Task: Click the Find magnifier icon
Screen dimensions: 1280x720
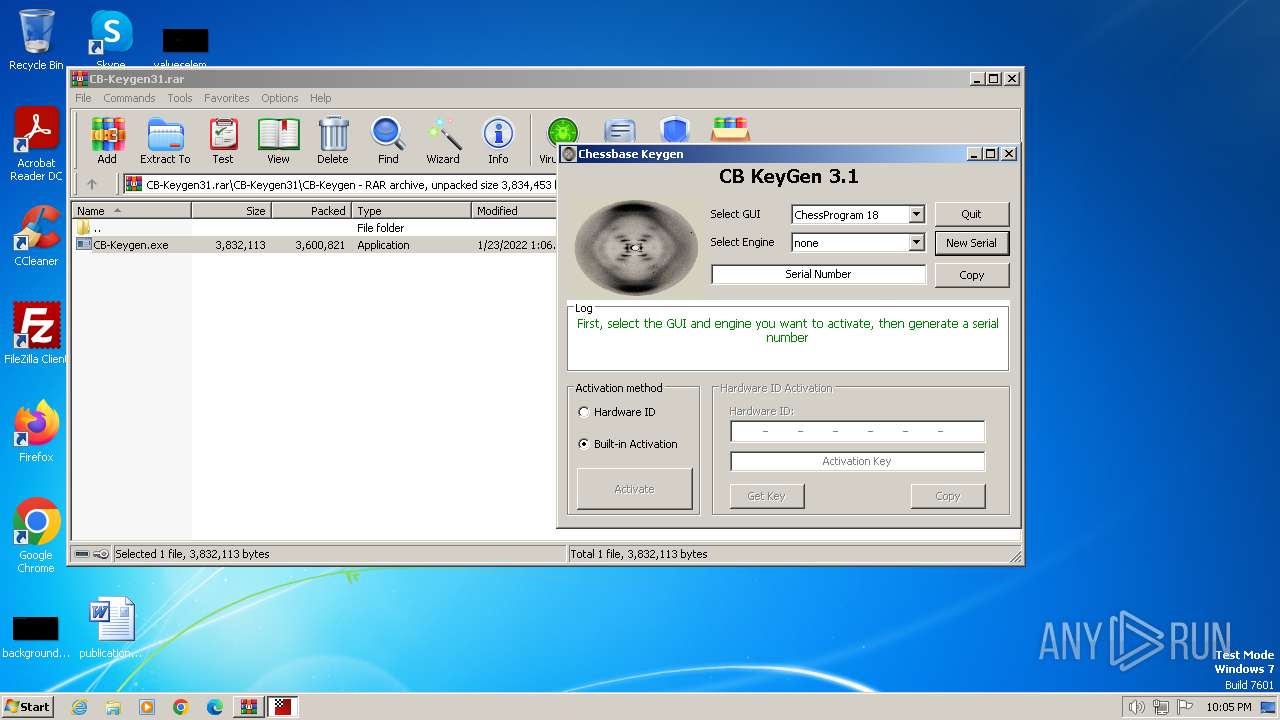Action: click(x=388, y=140)
